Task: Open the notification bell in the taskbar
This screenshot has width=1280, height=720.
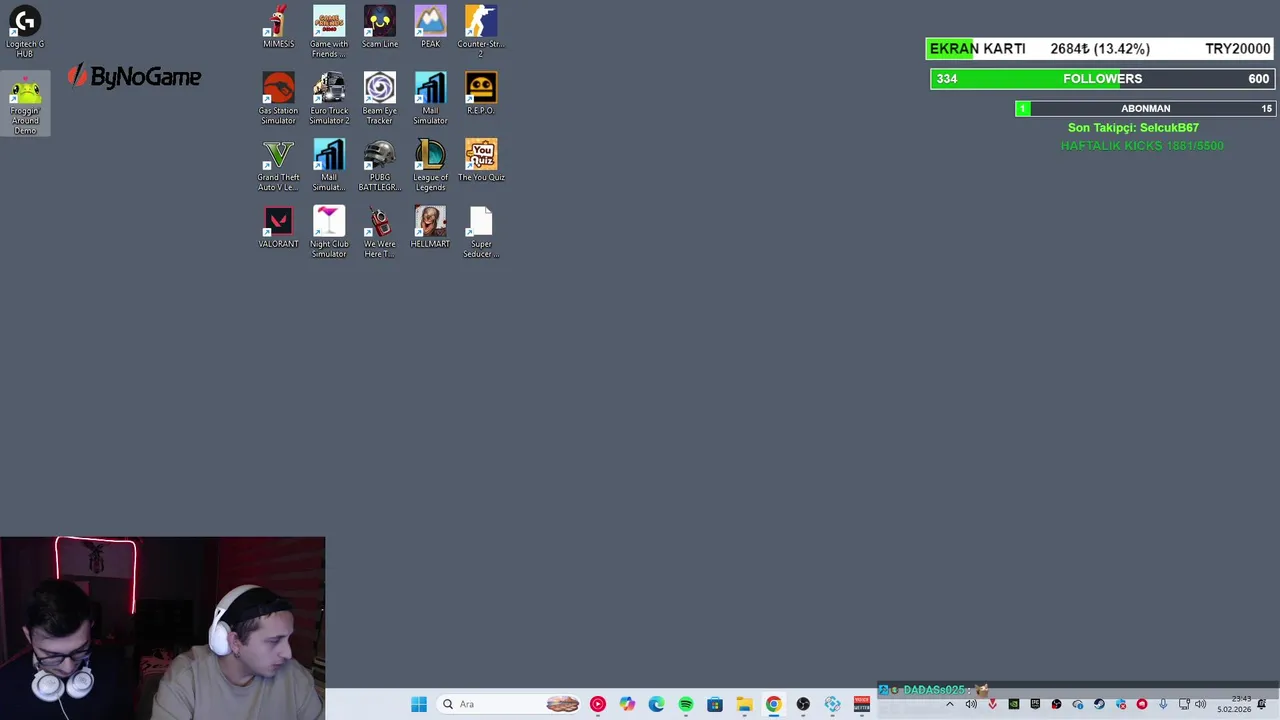Action: click(x=1261, y=704)
